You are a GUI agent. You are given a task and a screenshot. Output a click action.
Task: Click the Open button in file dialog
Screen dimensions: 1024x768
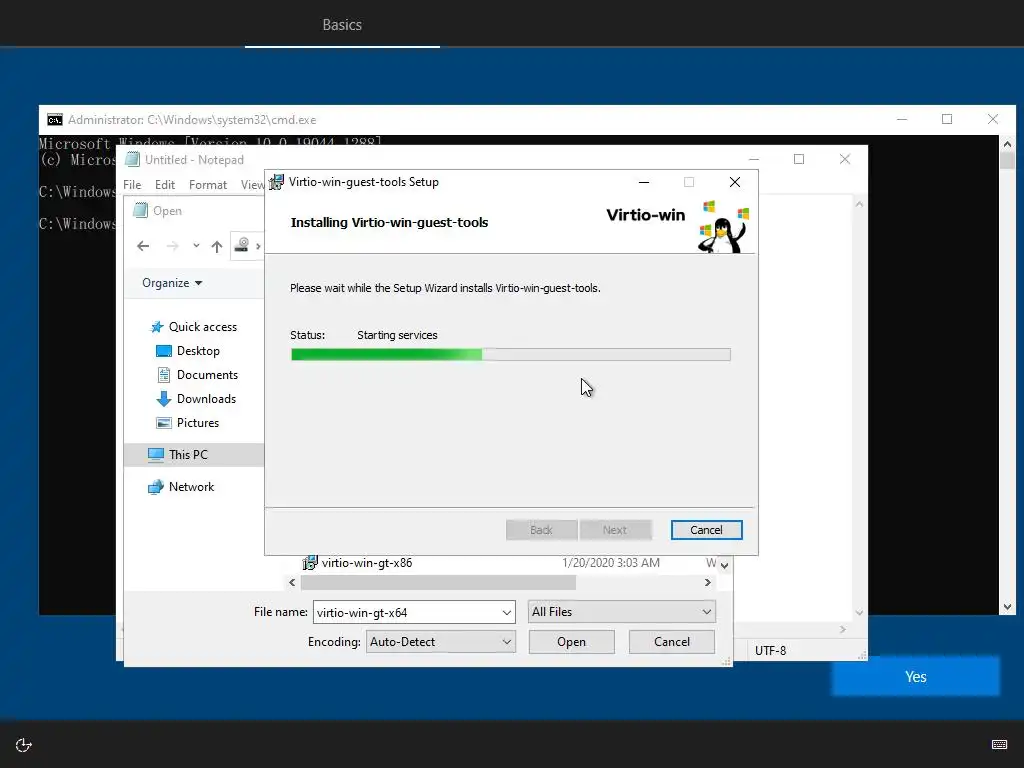(571, 642)
